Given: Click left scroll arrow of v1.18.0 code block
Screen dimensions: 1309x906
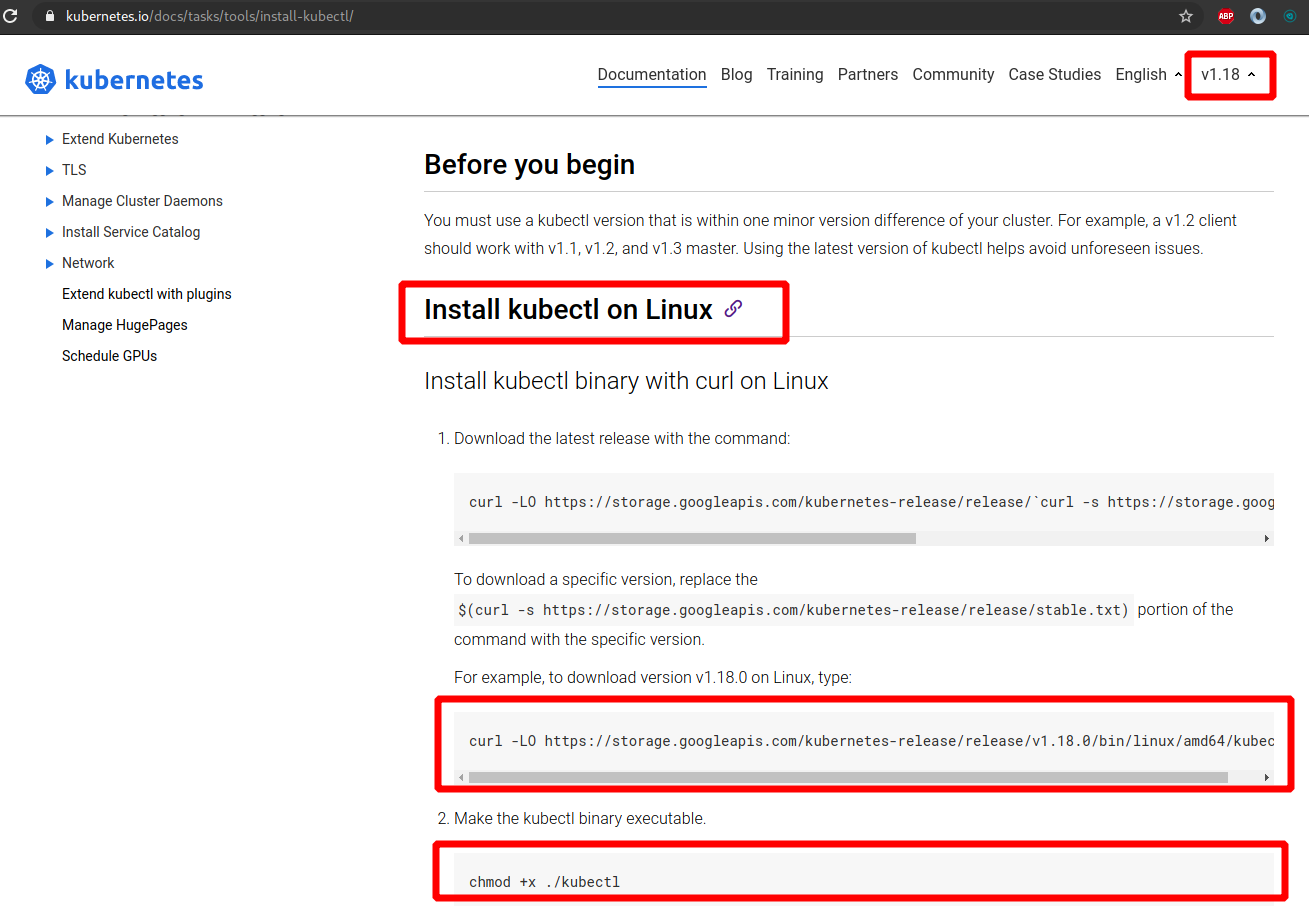Looking at the screenshot, I should (x=461, y=777).
